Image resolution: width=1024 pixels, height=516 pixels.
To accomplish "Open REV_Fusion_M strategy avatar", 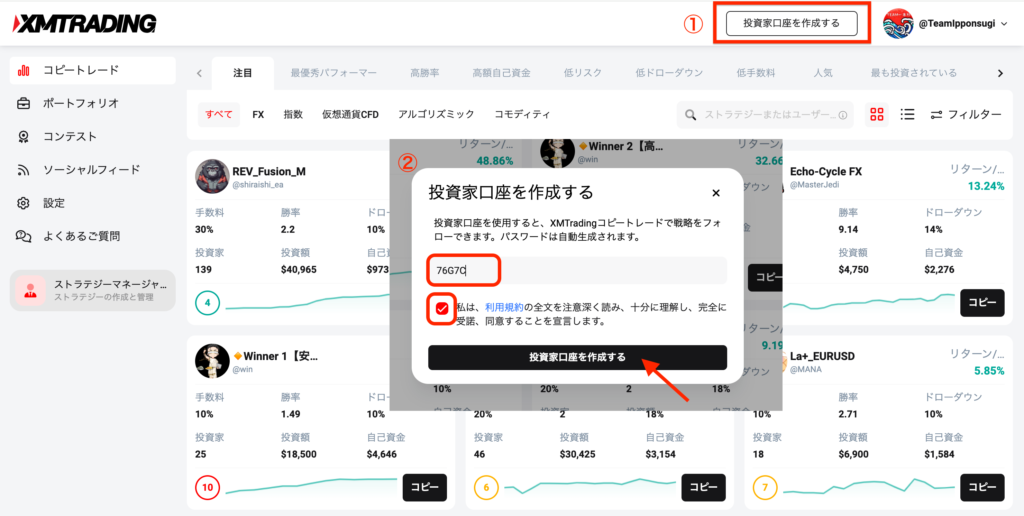I will pyautogui.click(x=212, y=176).
